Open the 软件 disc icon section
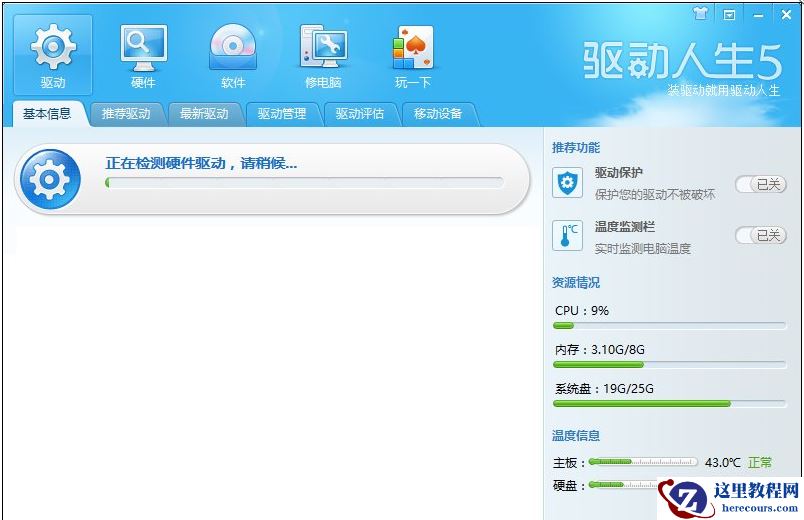Screen dimensions: 804x520 pos(233,55)
